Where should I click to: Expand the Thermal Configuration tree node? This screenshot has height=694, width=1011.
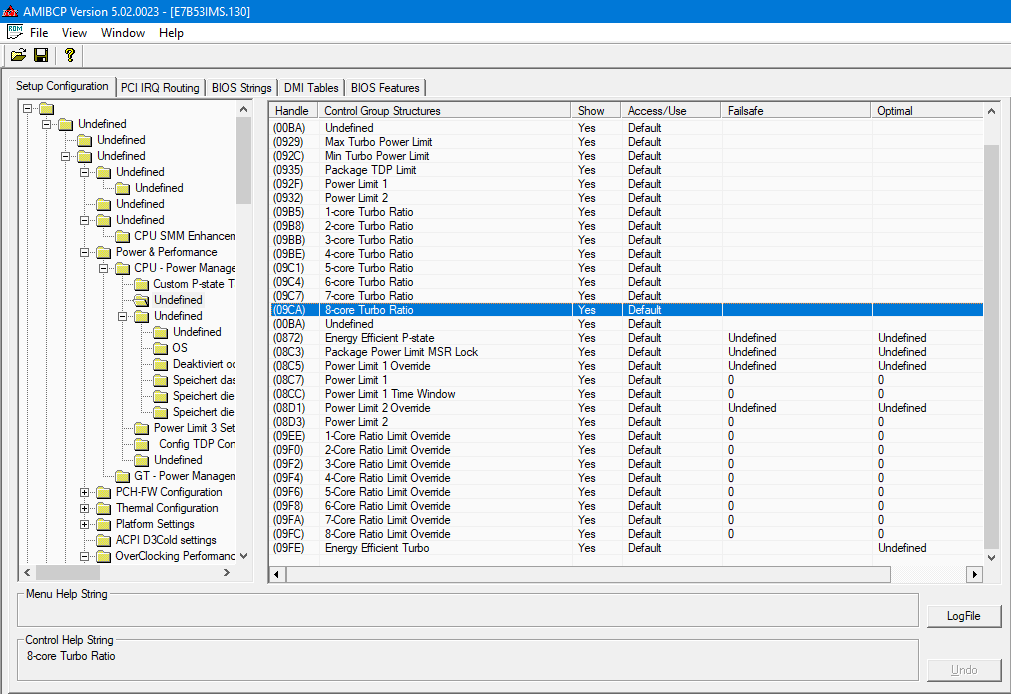pos(85,508)
